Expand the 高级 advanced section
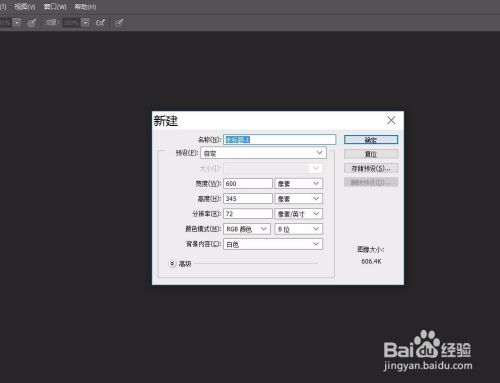Viewport: 500px width, 383px height. (172, 264)
